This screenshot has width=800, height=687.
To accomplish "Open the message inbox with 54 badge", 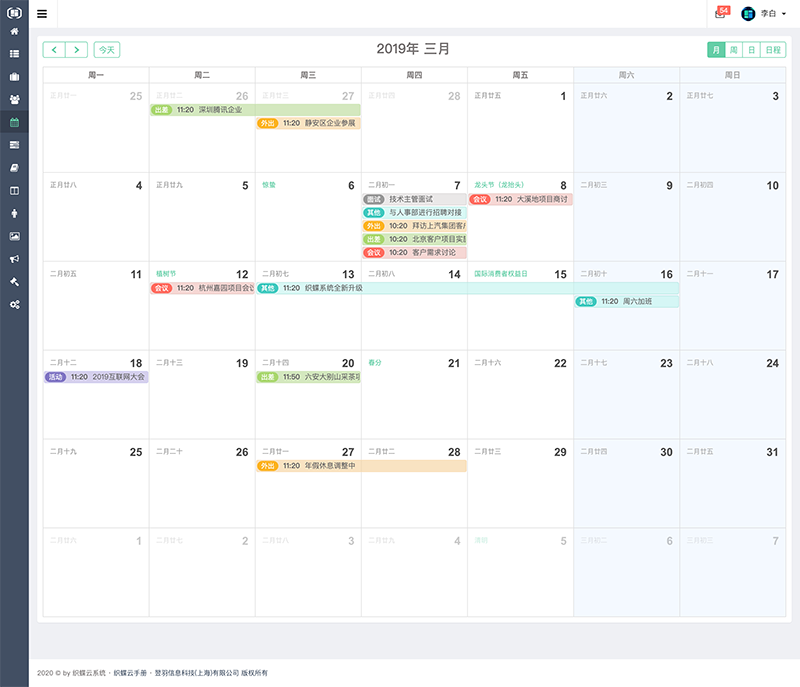I will click(721, 13).
